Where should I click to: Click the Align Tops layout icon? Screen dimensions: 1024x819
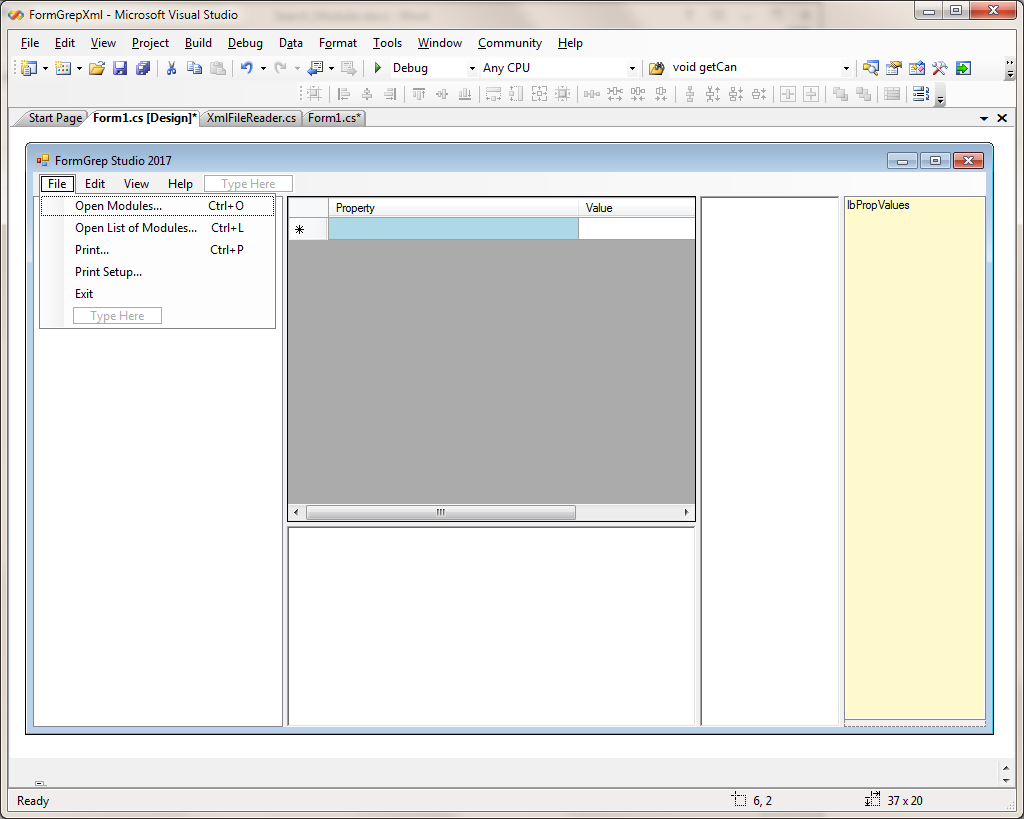pos(419,94)
